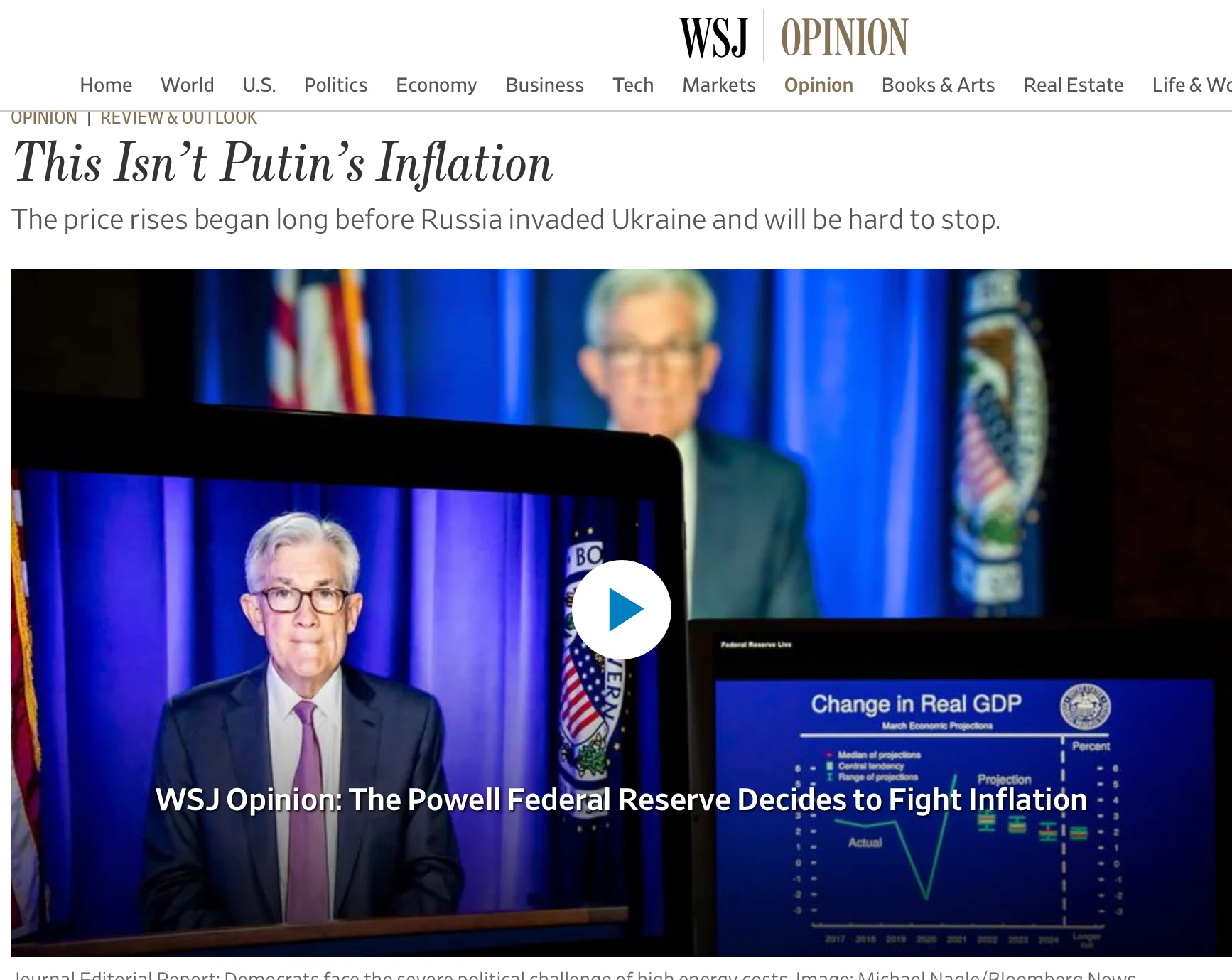This screenshot has width=1232, height=980.
Task: Select Markets in the navigation bar
Action: (x=719, y=85)
